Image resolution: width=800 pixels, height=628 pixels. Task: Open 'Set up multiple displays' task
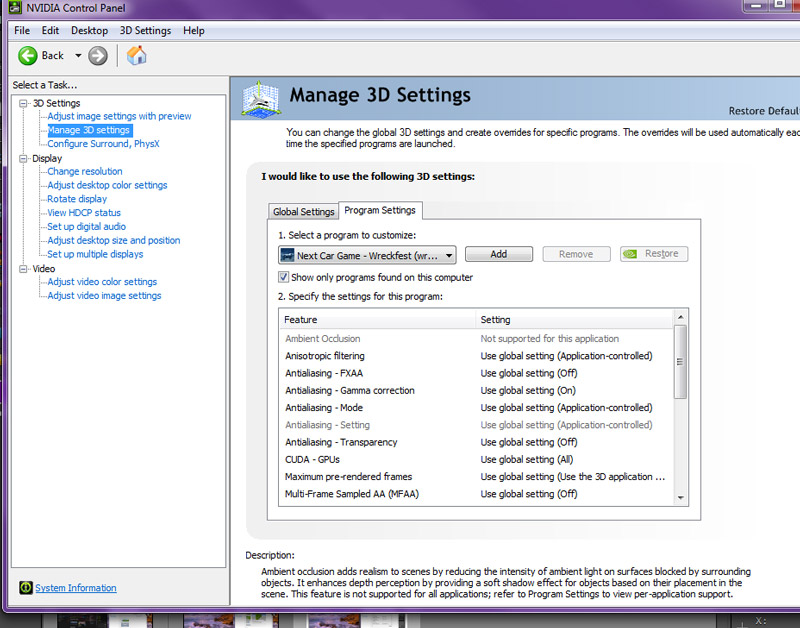pyautogui.click(x=95, y=254)
